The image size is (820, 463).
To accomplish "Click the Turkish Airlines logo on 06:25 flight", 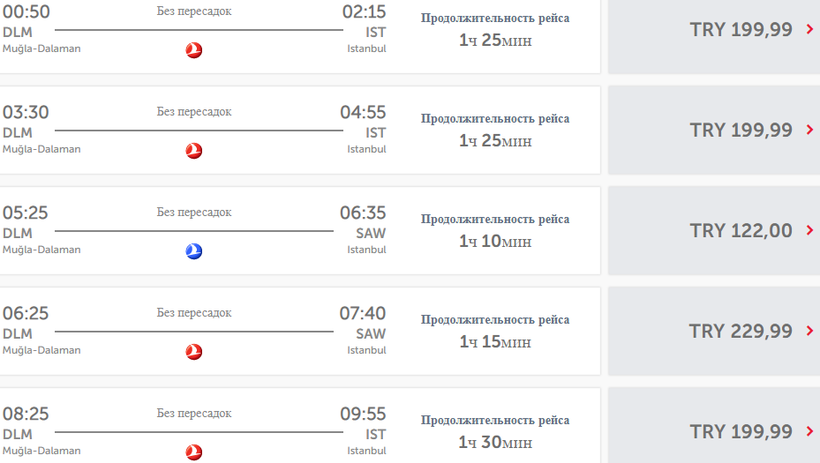I will [x=194, y=352].
